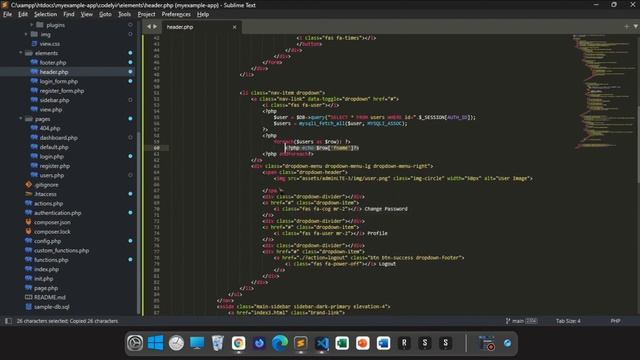Open users.php in sidebar
Image resolution: width=640 pixels, height=360 pixels.
[x=52, y=175]
